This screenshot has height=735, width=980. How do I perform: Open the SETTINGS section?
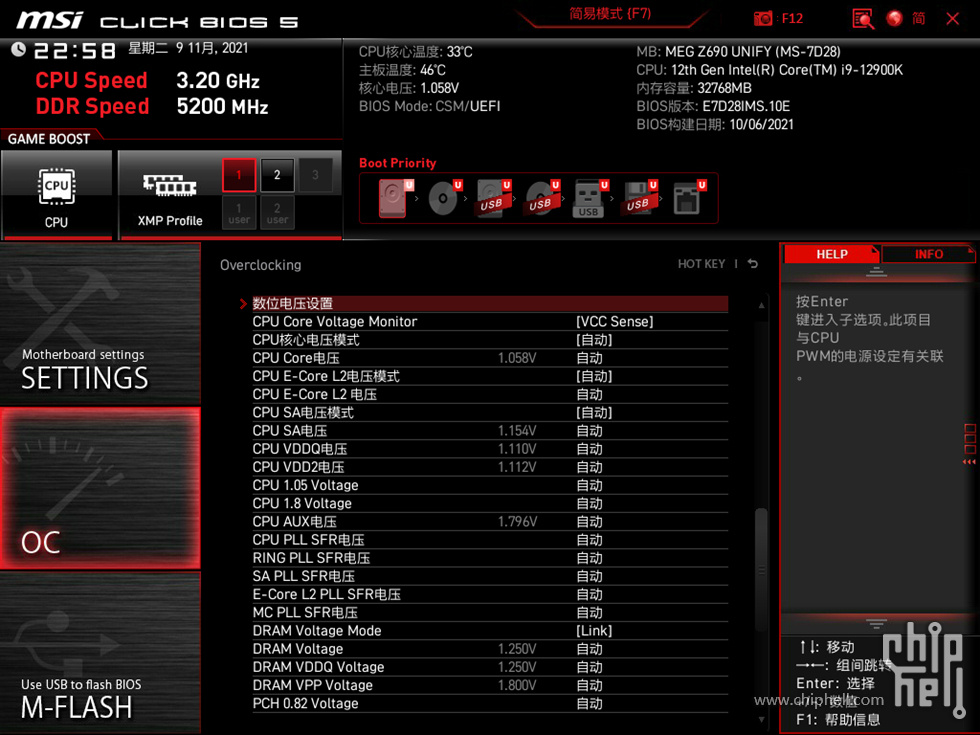(100, 323)
